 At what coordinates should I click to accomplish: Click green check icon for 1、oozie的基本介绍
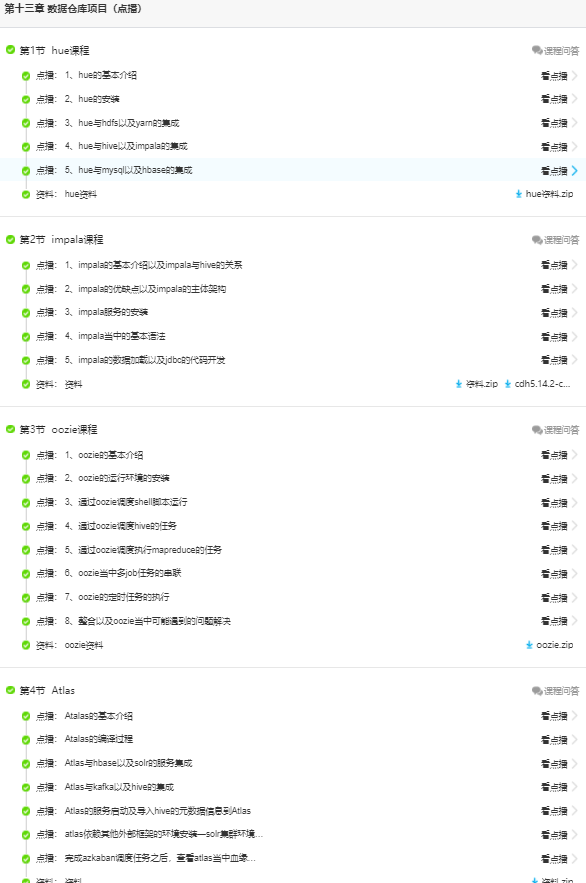[26, 455]
